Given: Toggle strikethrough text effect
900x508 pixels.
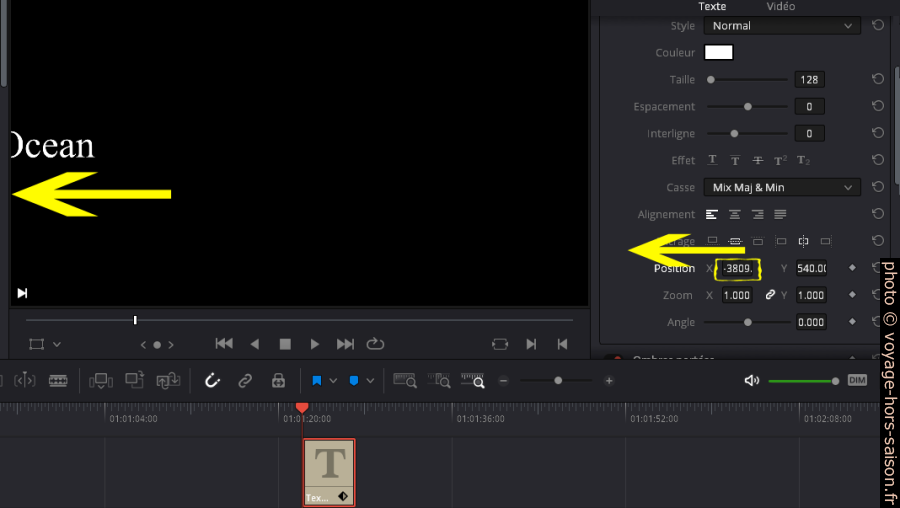Looking at the screenshot, I should click(x=758, y=160).
